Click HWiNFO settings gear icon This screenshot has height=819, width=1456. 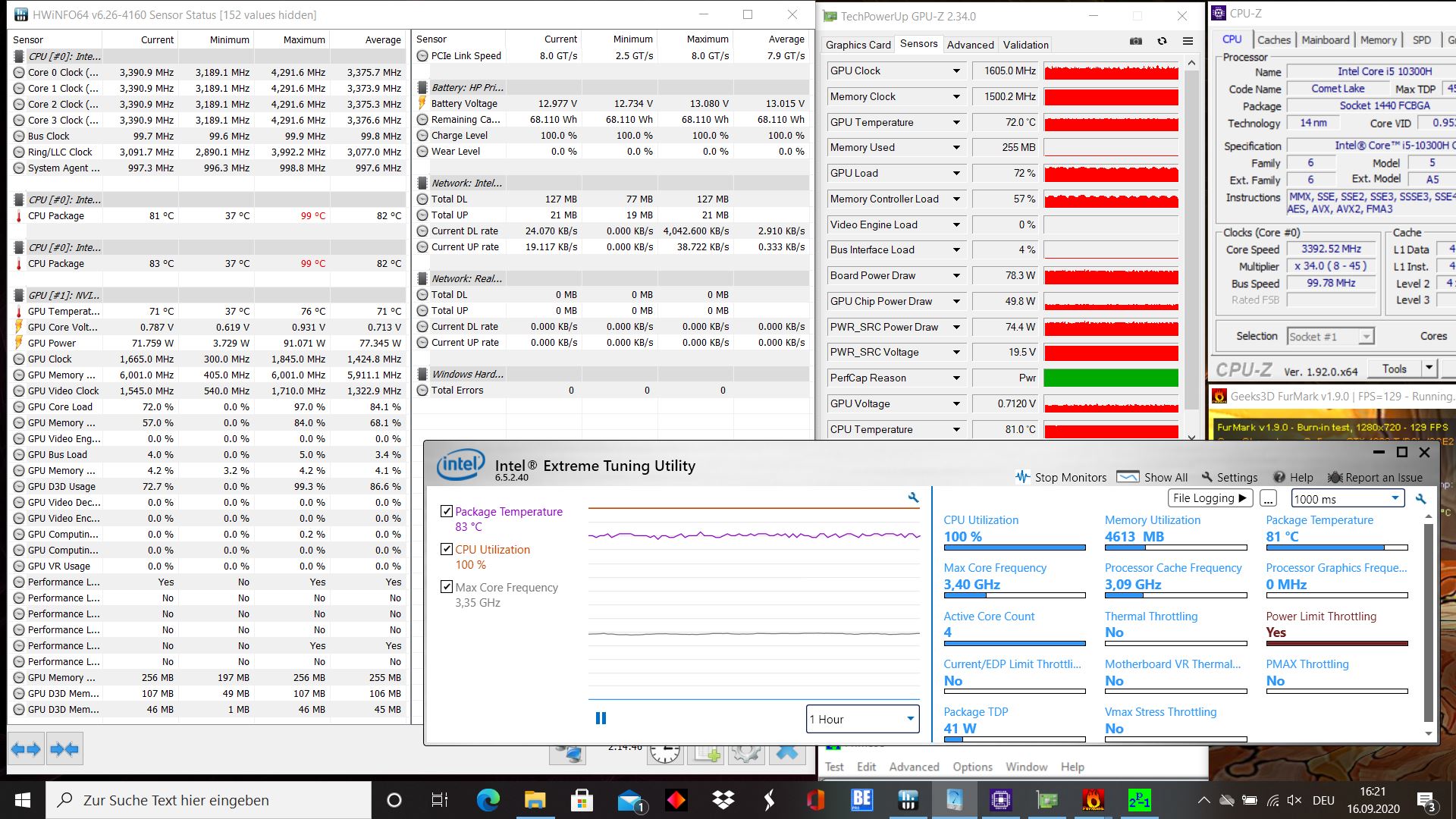pos(746,753)
